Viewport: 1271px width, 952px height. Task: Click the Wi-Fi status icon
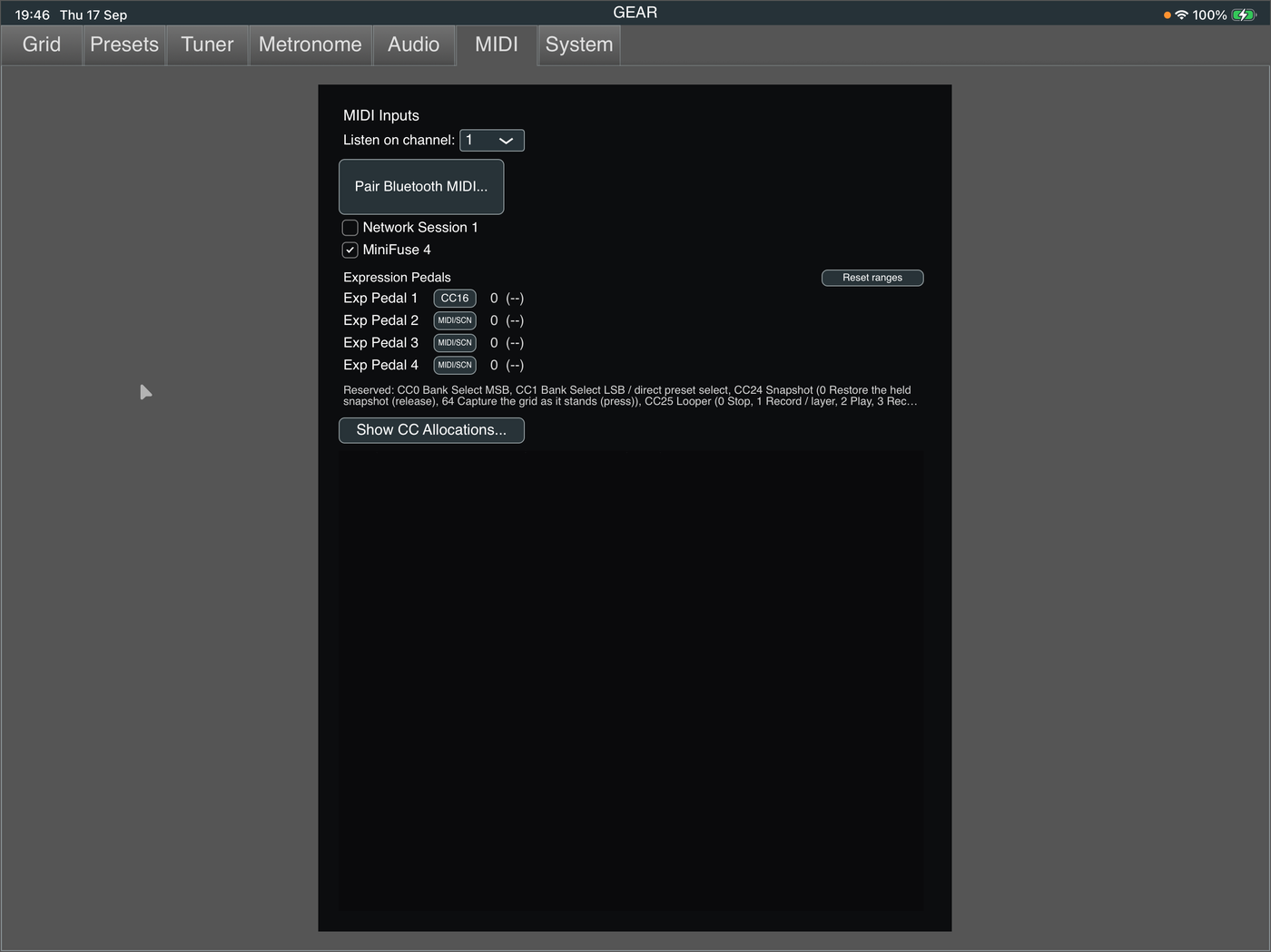tap(1181, 15)
